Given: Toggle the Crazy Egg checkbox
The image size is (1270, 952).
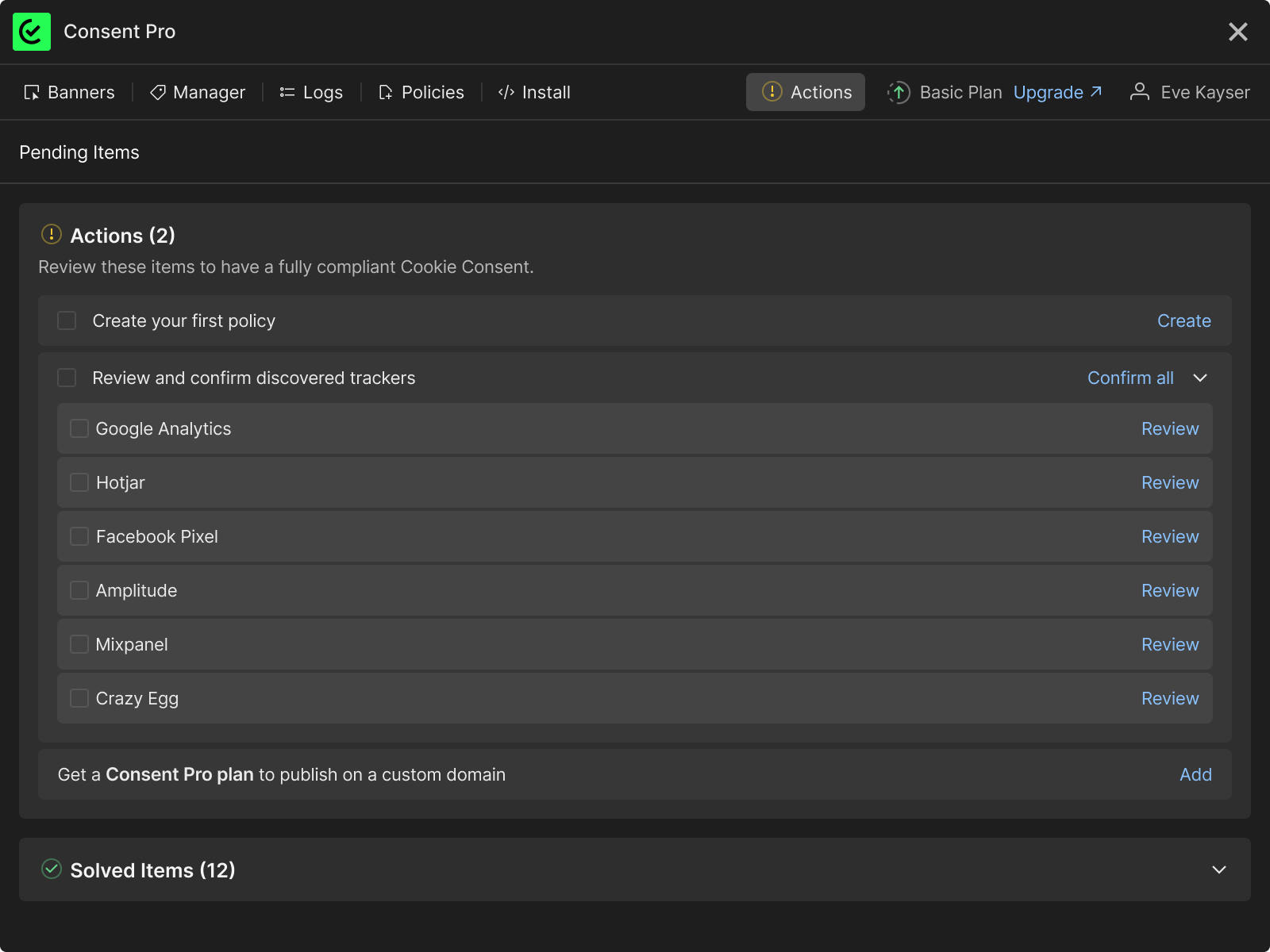Looking at the screenshot, I should 79,698.
